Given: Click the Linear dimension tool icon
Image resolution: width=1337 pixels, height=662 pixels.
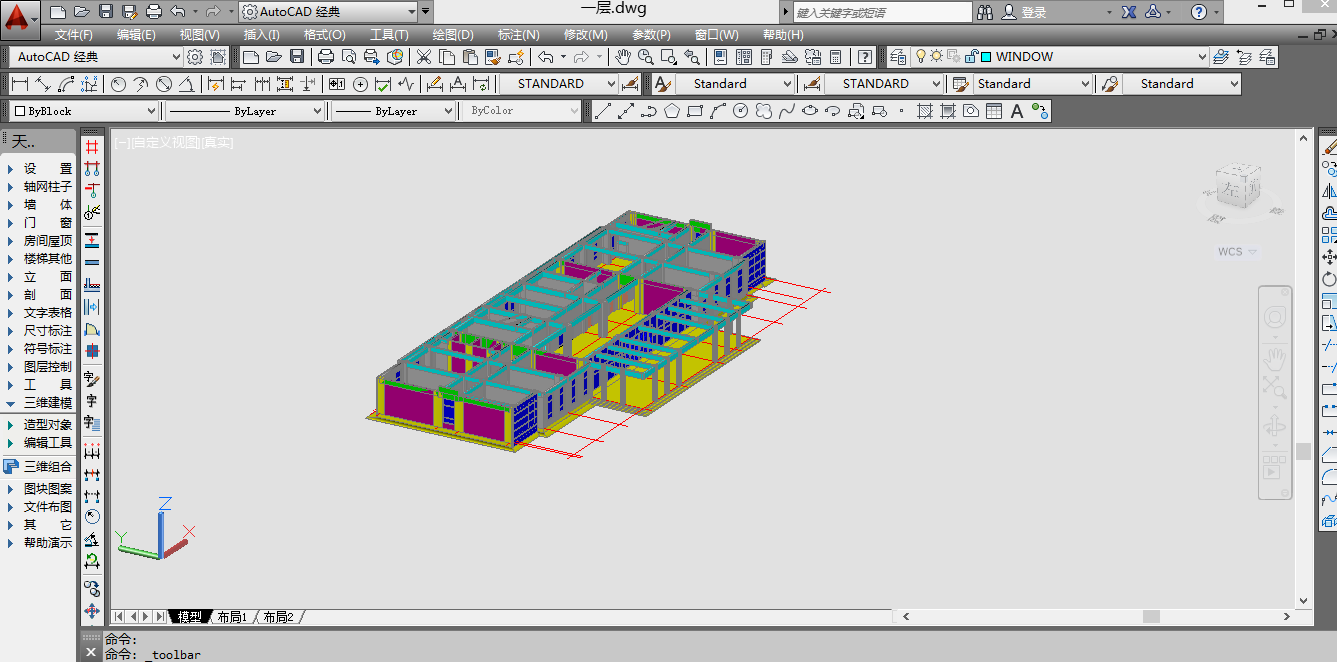Looking at the screenshot, I should [x=20, y=84].
